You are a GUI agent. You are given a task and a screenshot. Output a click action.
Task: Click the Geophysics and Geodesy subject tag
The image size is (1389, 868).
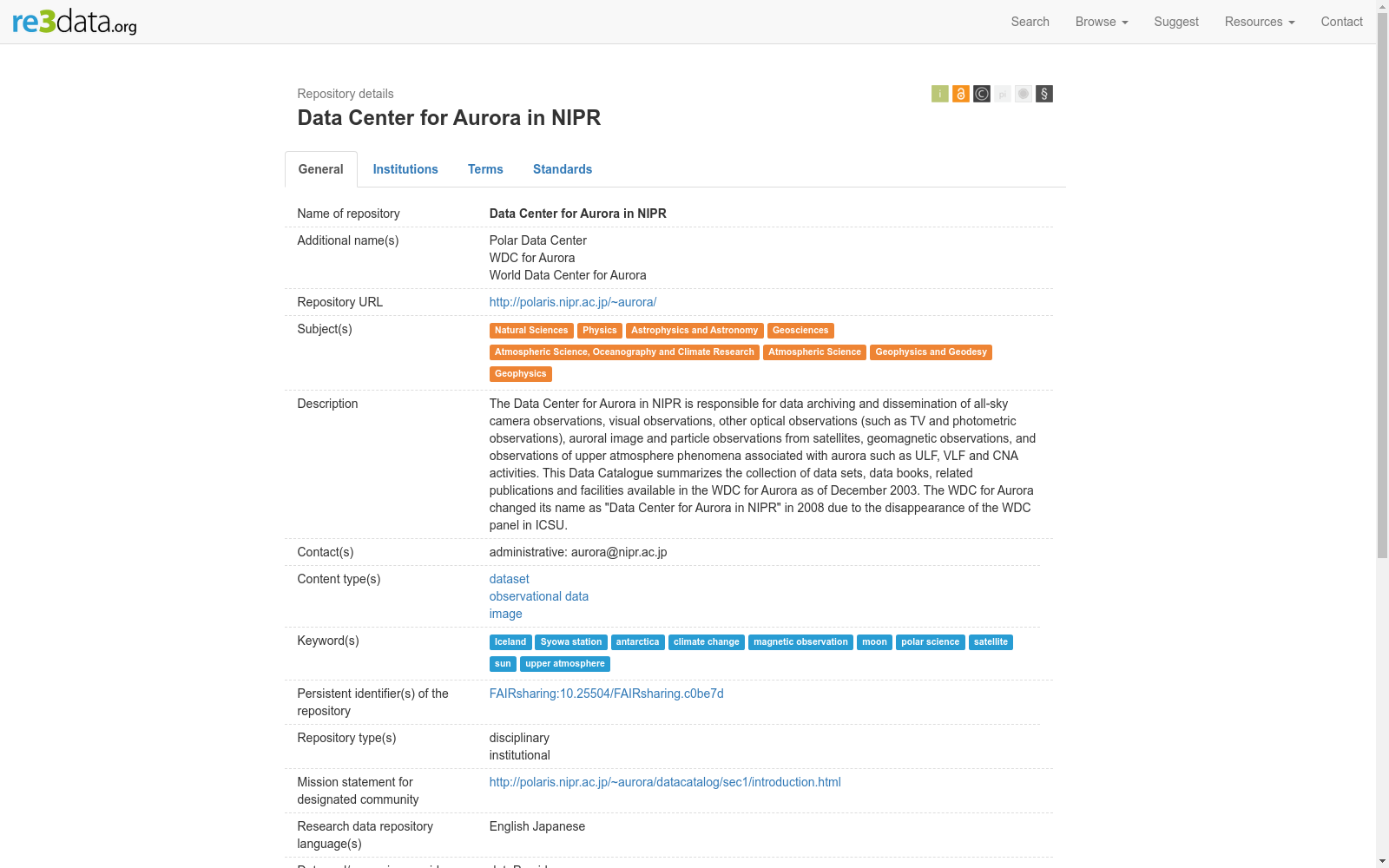(931, 352)
